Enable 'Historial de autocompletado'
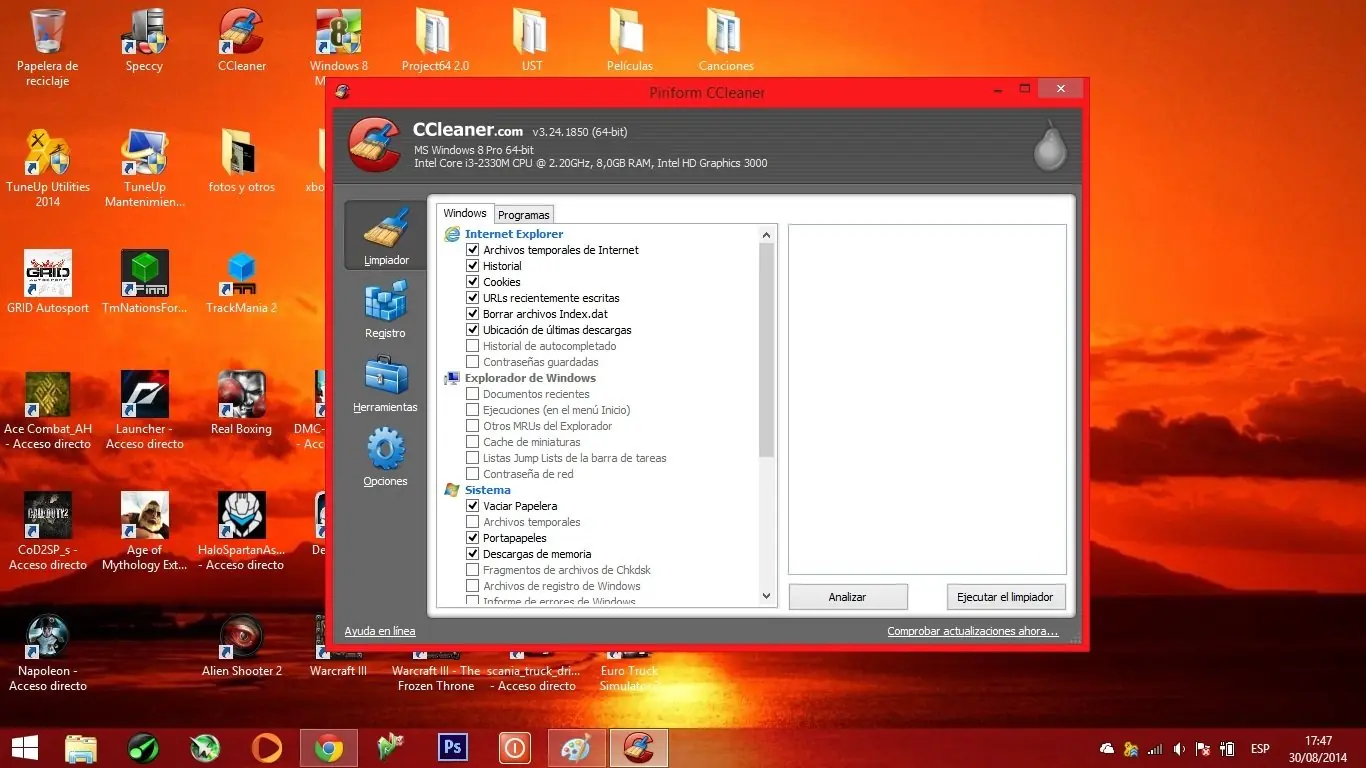The image size is (1366, 768). [473, 346]
